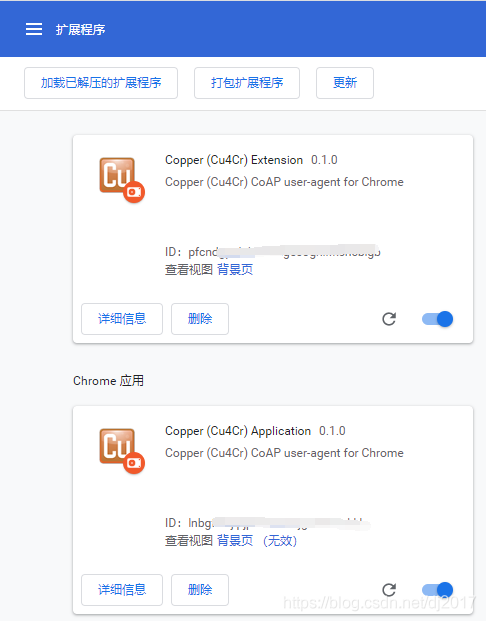
Task: Click the 加载已解压的扩展程序 button
Action: [101, 83]
